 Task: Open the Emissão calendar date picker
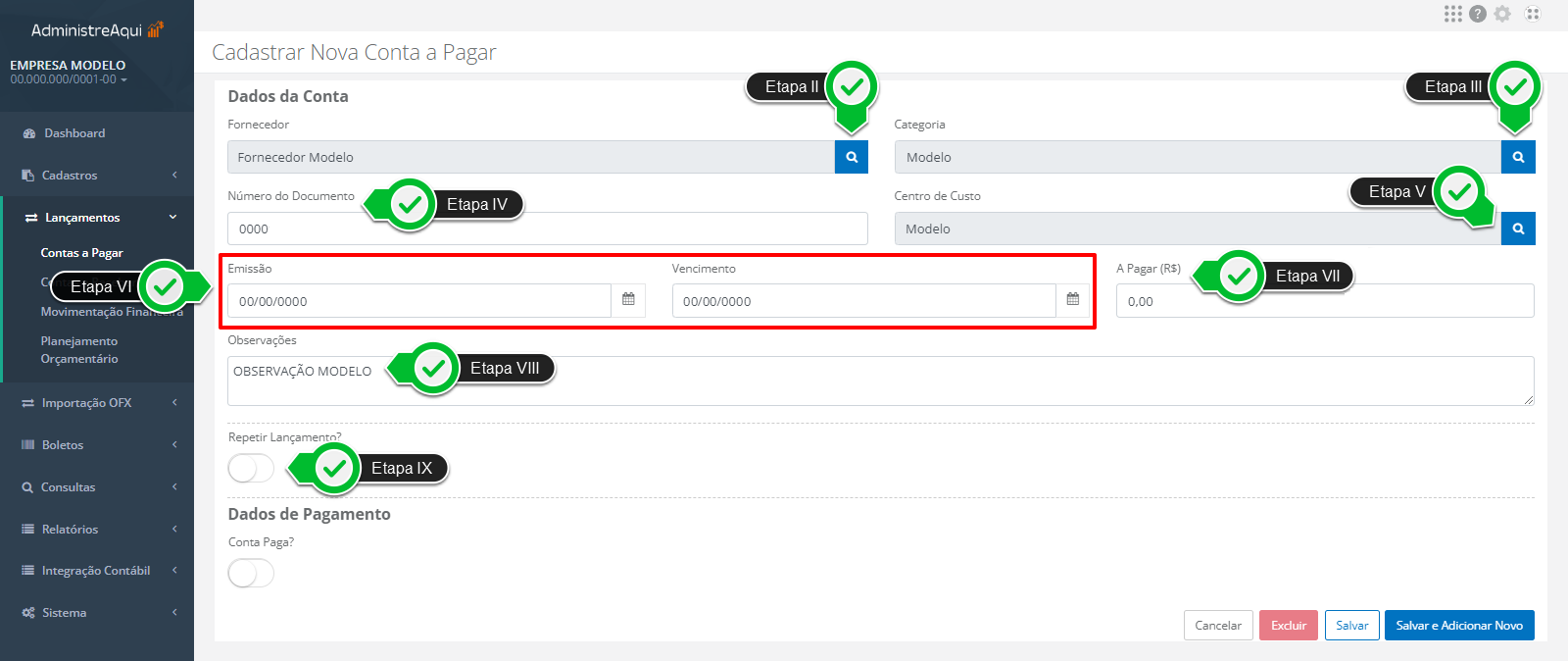tap(628, 300)
